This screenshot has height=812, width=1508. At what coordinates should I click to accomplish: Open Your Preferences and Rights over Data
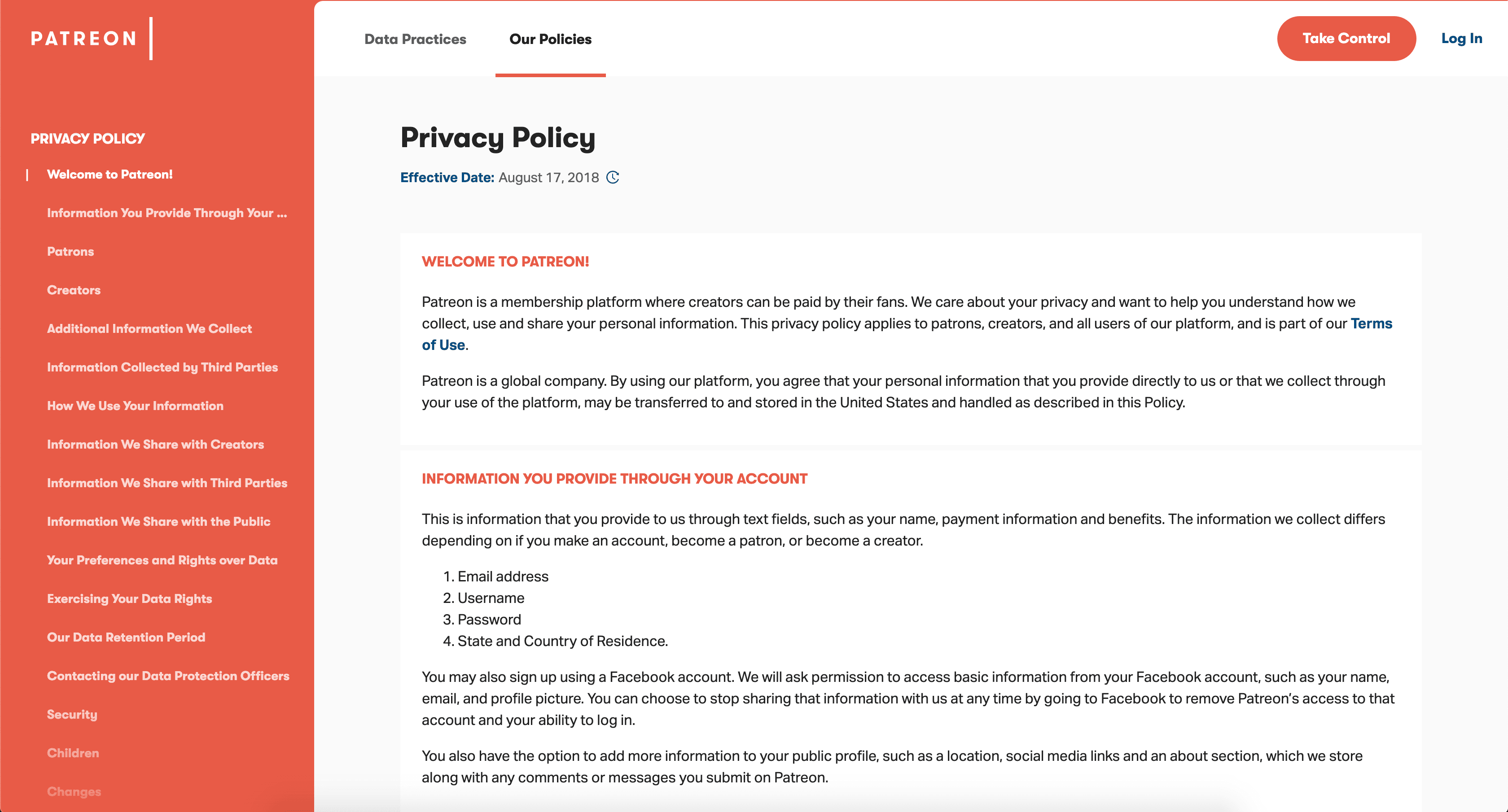click(x=162, y=560)
